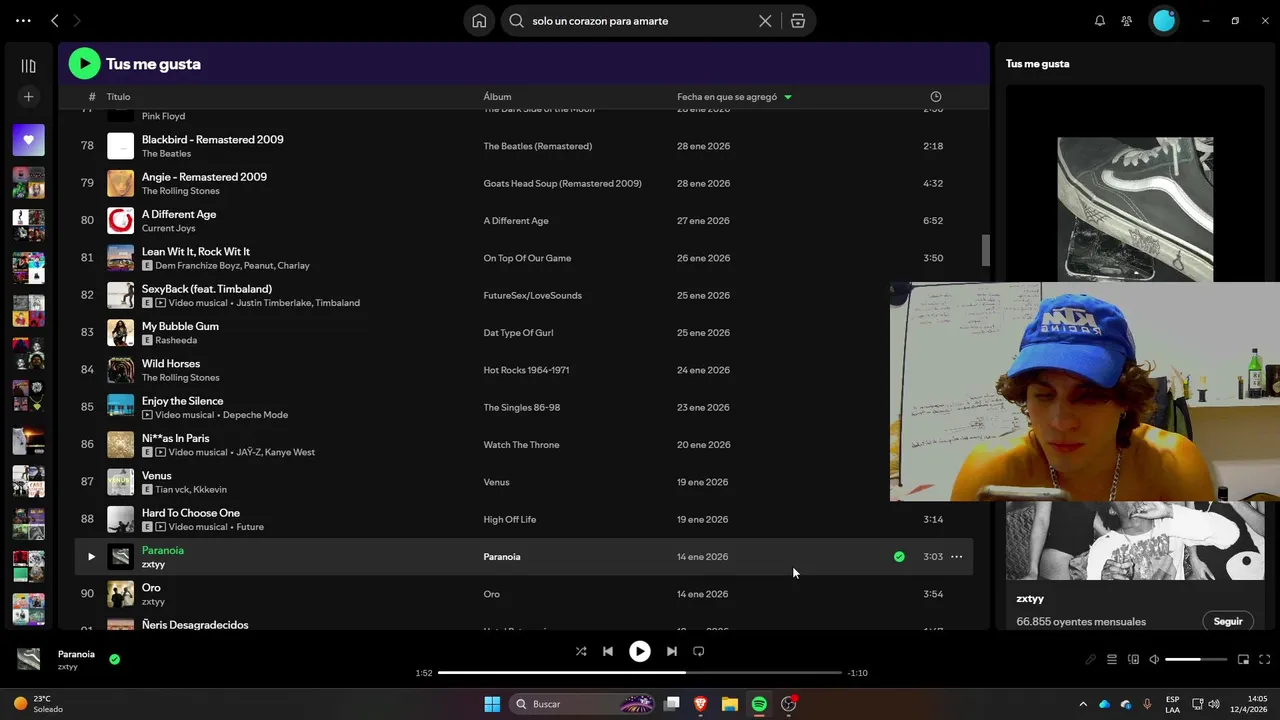This screenshot has height=720, width=1280.
Task: Open more options for Paranoia row
Action: coord(957,557)
